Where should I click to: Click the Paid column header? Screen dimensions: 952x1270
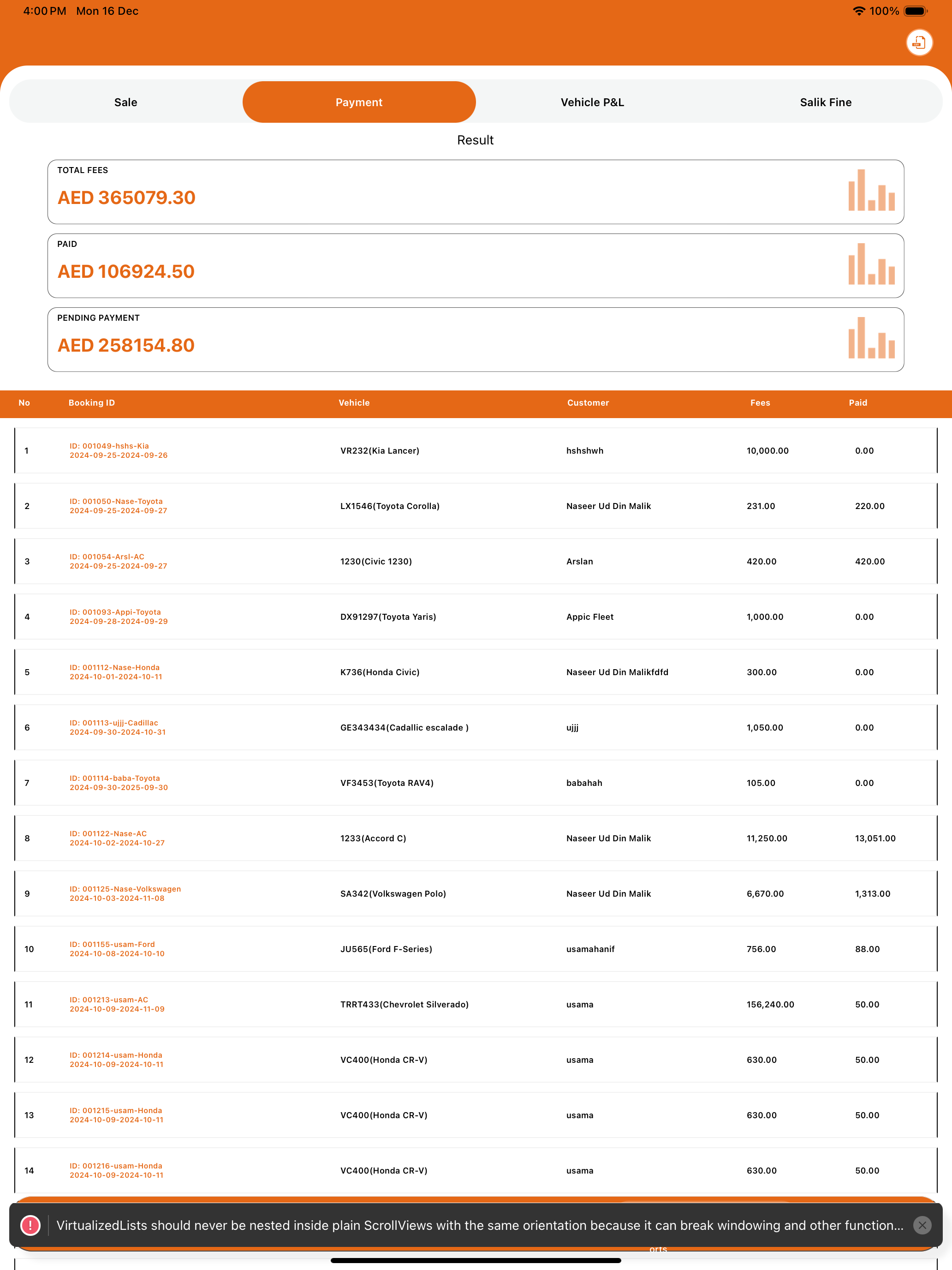tap(858, 403)
